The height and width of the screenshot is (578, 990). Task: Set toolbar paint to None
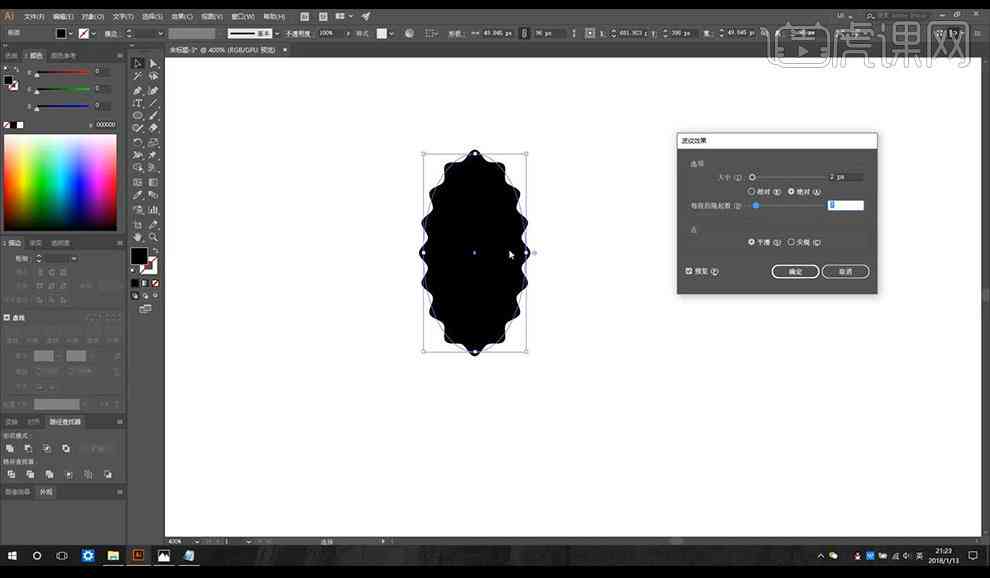(155, 283)
